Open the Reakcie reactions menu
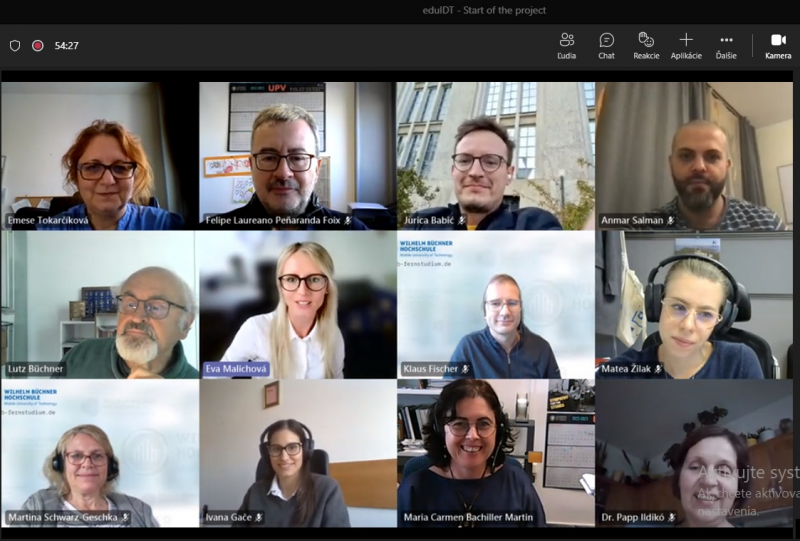 point(646,45)
